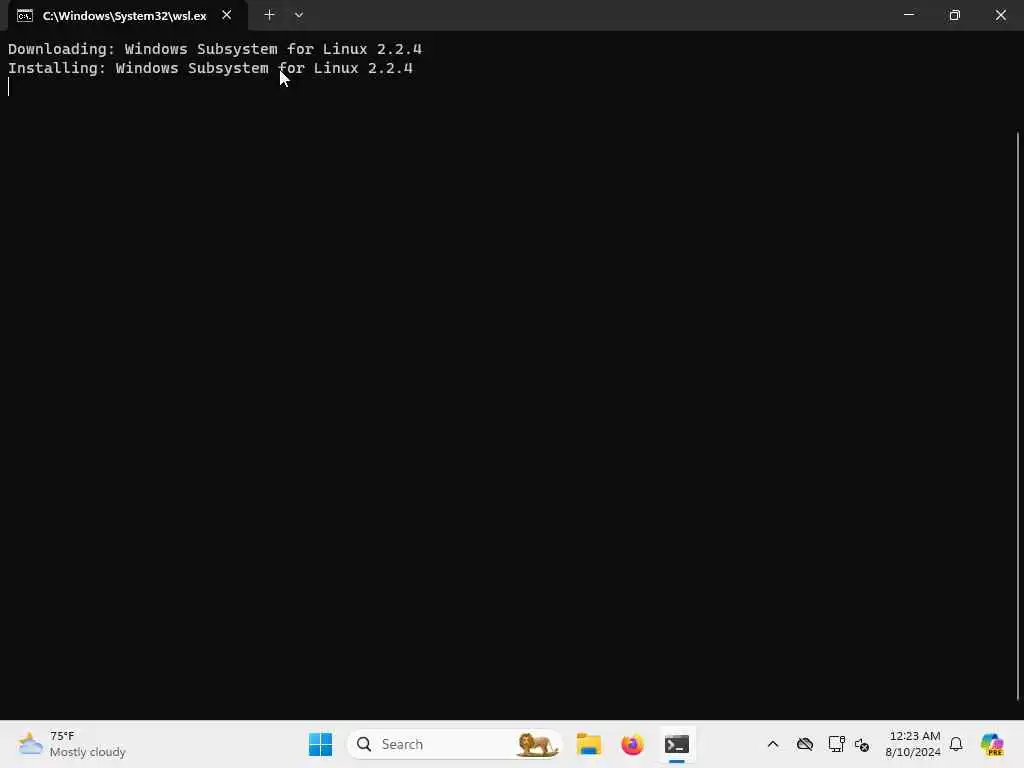Open the notifications bell icon
This screenshot has height=768, width=1024.
[955, 744]
